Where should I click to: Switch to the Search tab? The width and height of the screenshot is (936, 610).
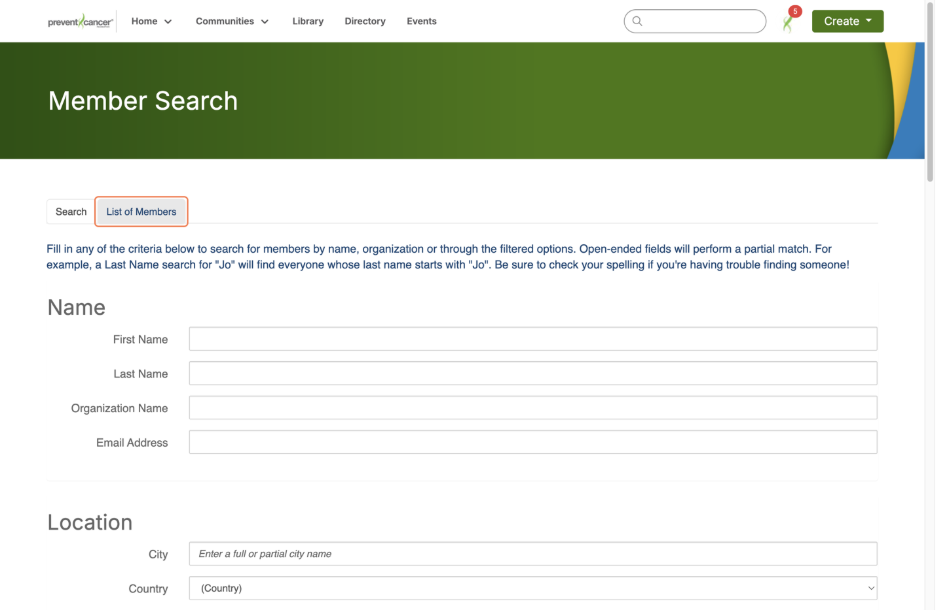coord(71,212)
